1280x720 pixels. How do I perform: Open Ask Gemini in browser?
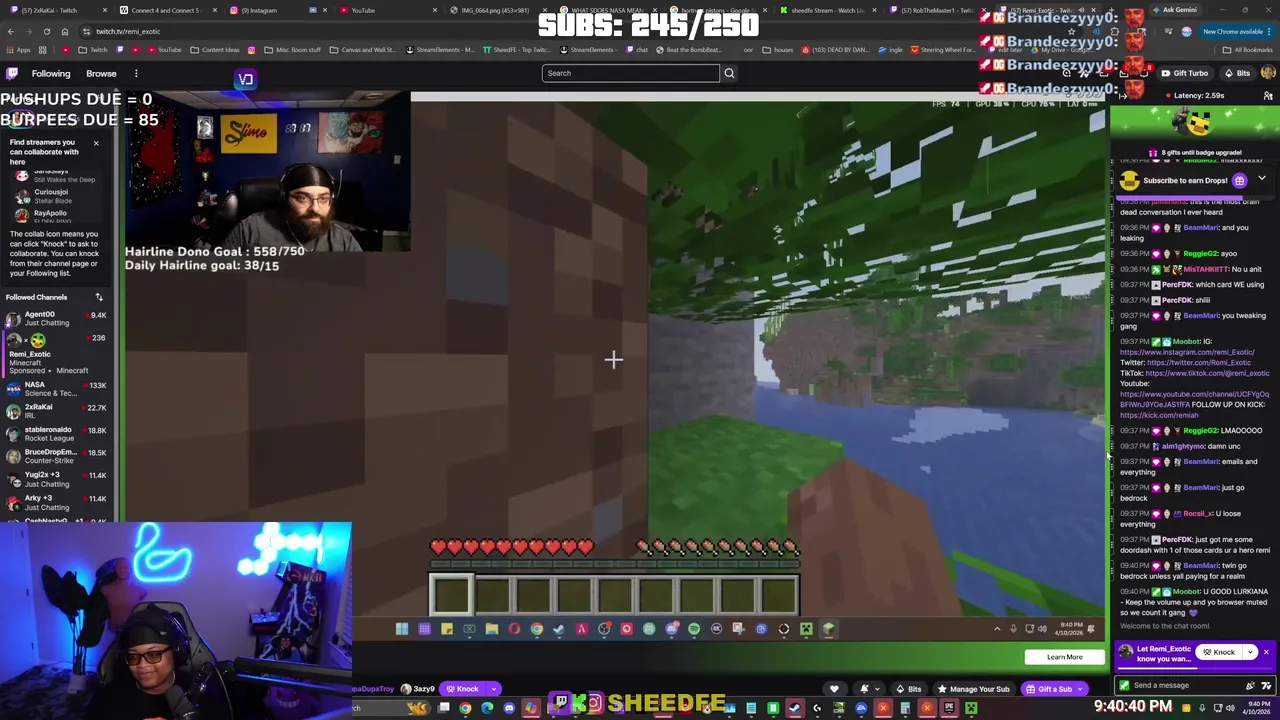1174,10
